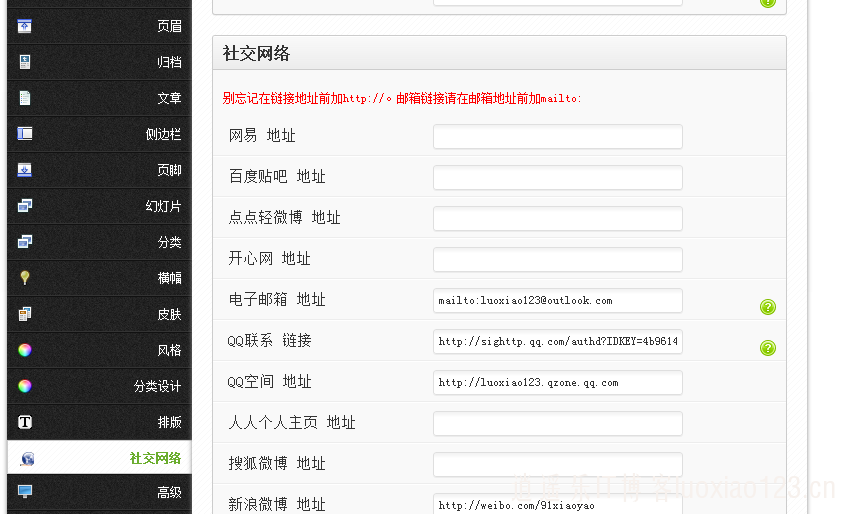Select the QQ空间 地址 input field
The image size is (846, 514).
pyautogui.click(x=557, y=383)
